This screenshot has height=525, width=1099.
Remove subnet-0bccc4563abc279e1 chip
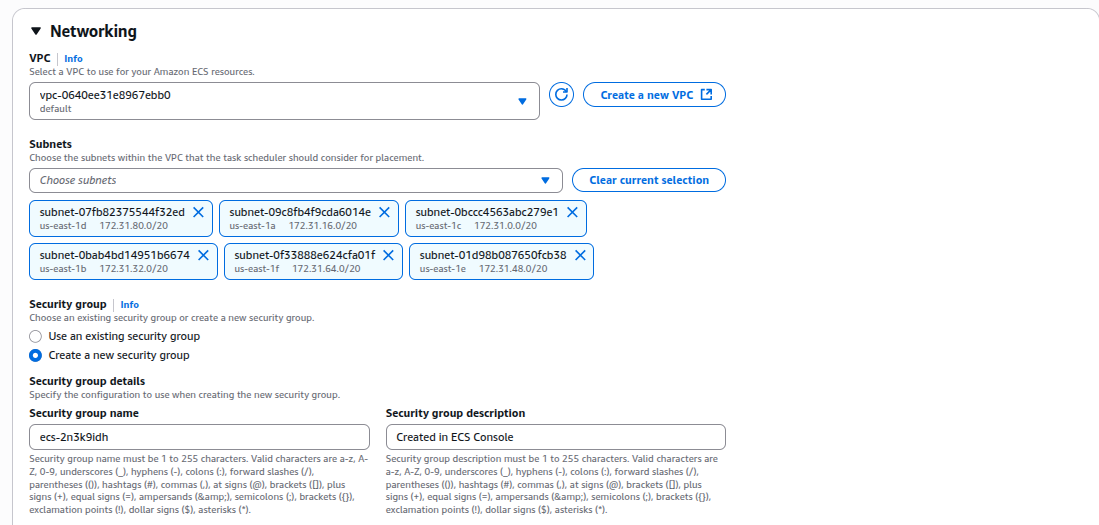coord(572,212)
